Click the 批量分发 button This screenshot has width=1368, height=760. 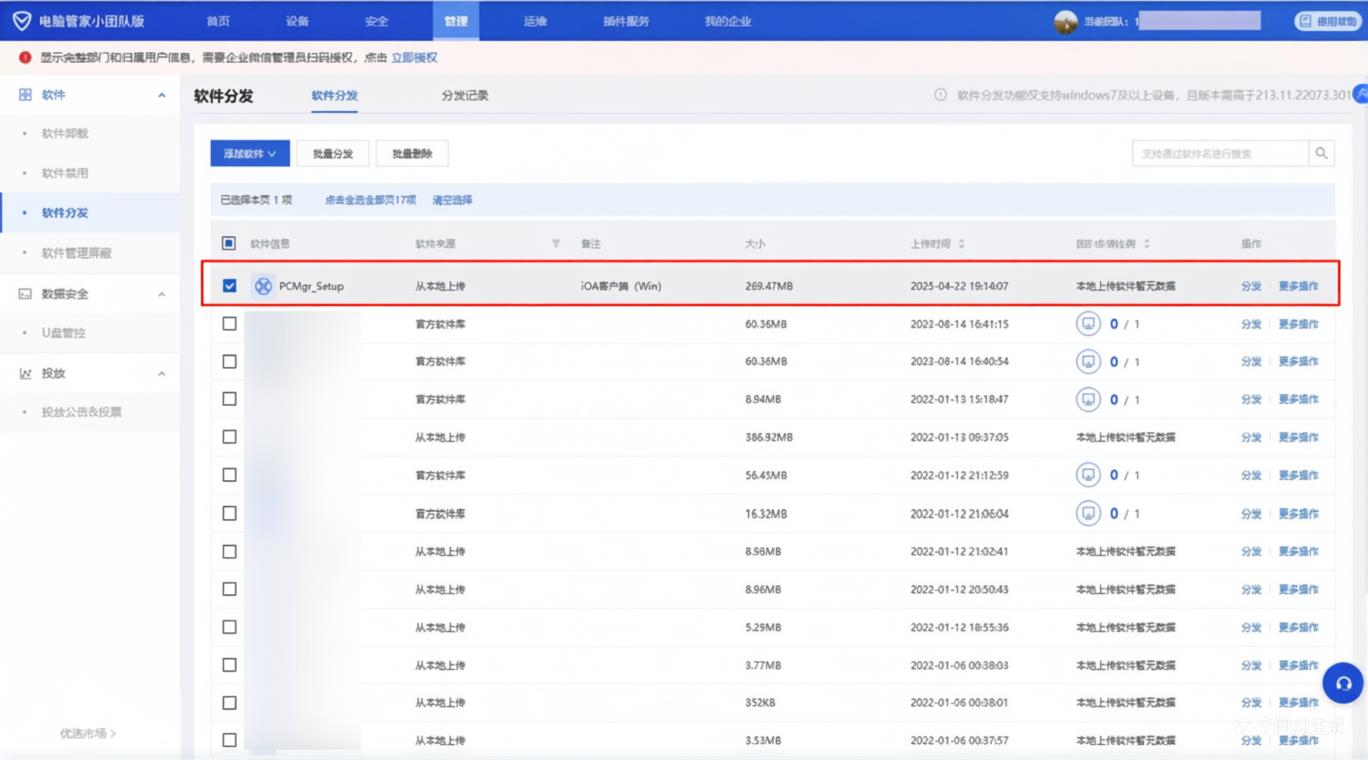tap(333, 154)
